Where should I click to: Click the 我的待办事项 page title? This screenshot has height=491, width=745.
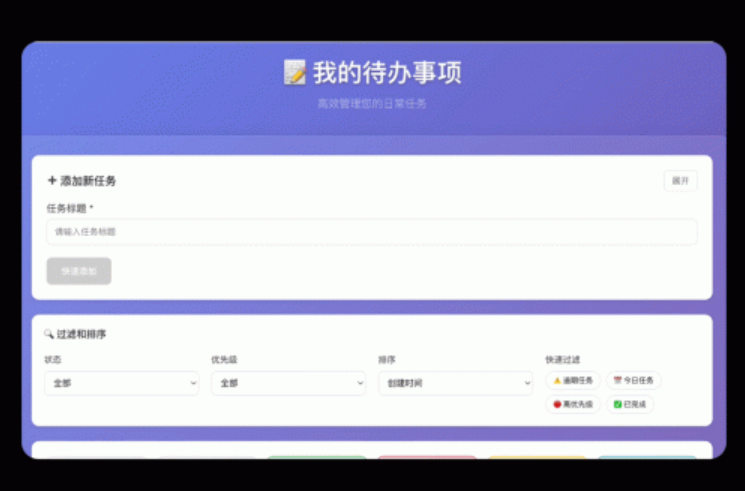pyautogui.click(x=386, y=73)
